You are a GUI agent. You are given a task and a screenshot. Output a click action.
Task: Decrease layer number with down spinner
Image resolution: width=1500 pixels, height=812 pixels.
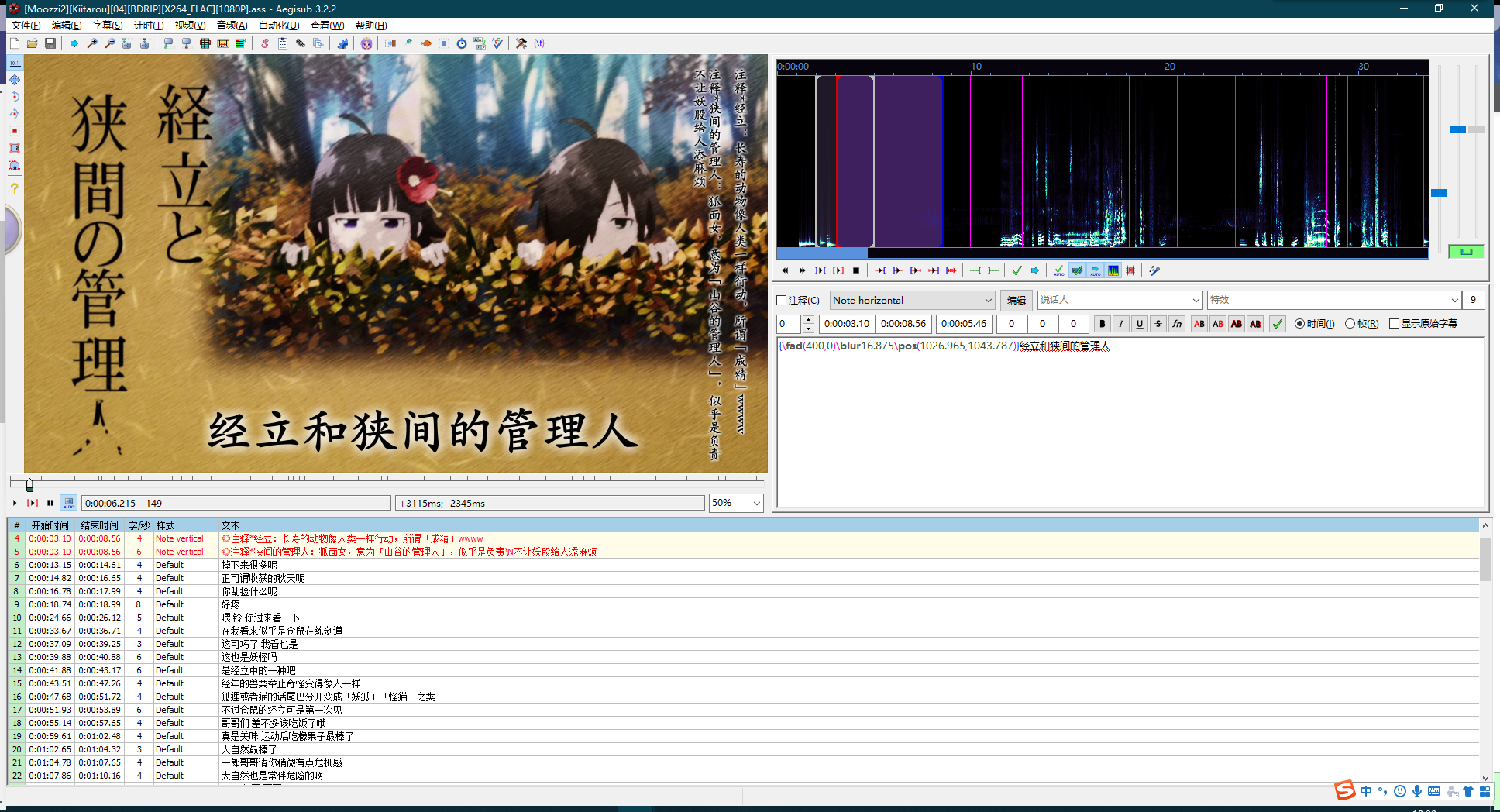pos(808,329)
